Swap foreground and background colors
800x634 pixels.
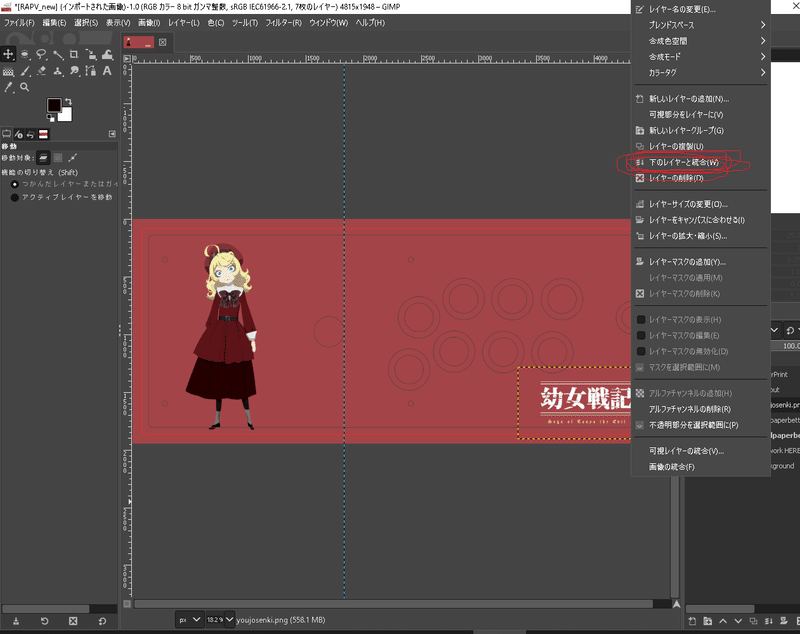[68, 101]
